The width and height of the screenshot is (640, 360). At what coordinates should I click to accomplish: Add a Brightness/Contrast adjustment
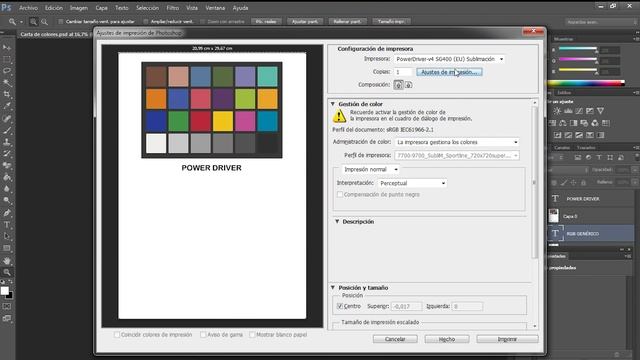click(x=557, y=111)
